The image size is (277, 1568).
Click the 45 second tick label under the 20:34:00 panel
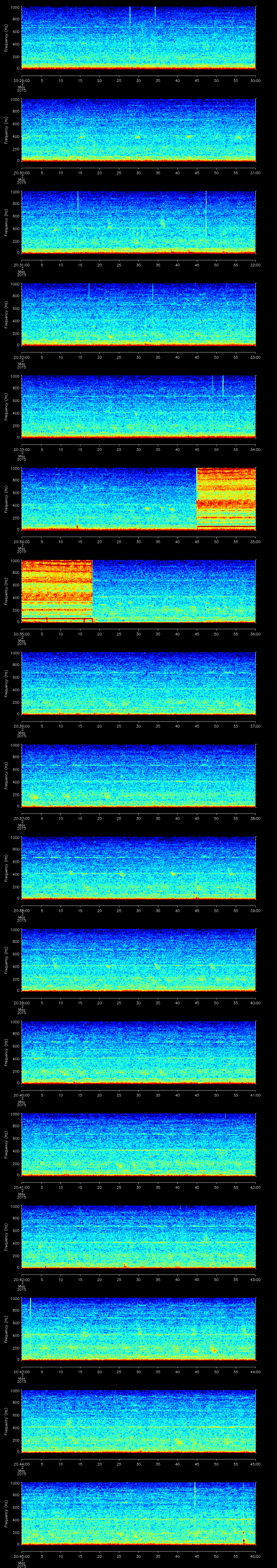click(x=197, y=542)
